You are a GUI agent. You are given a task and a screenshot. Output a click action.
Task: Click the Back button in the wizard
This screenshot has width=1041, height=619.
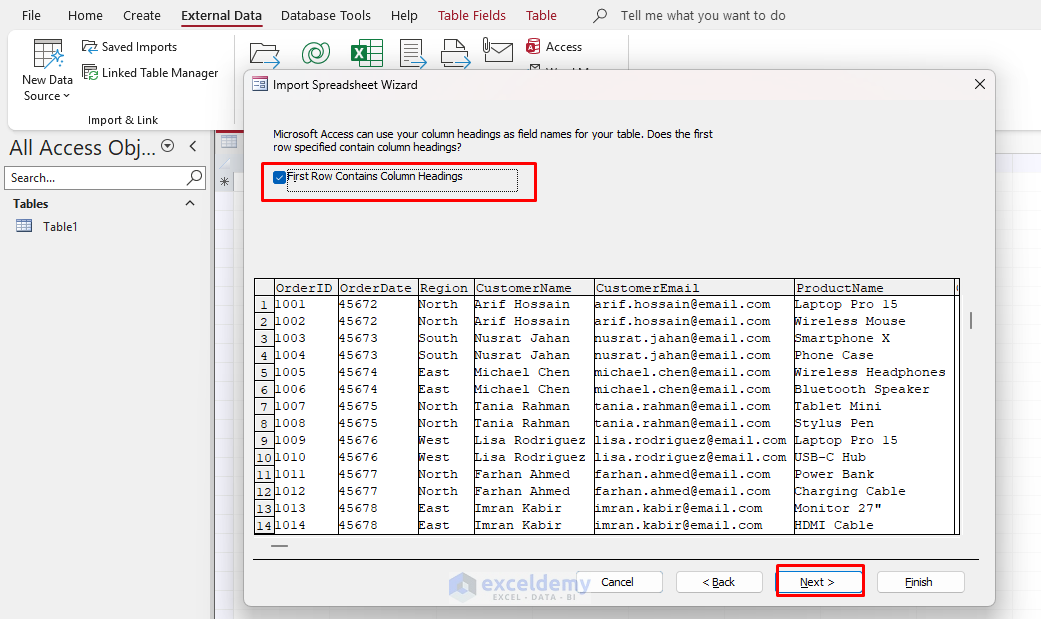point(719,582)
